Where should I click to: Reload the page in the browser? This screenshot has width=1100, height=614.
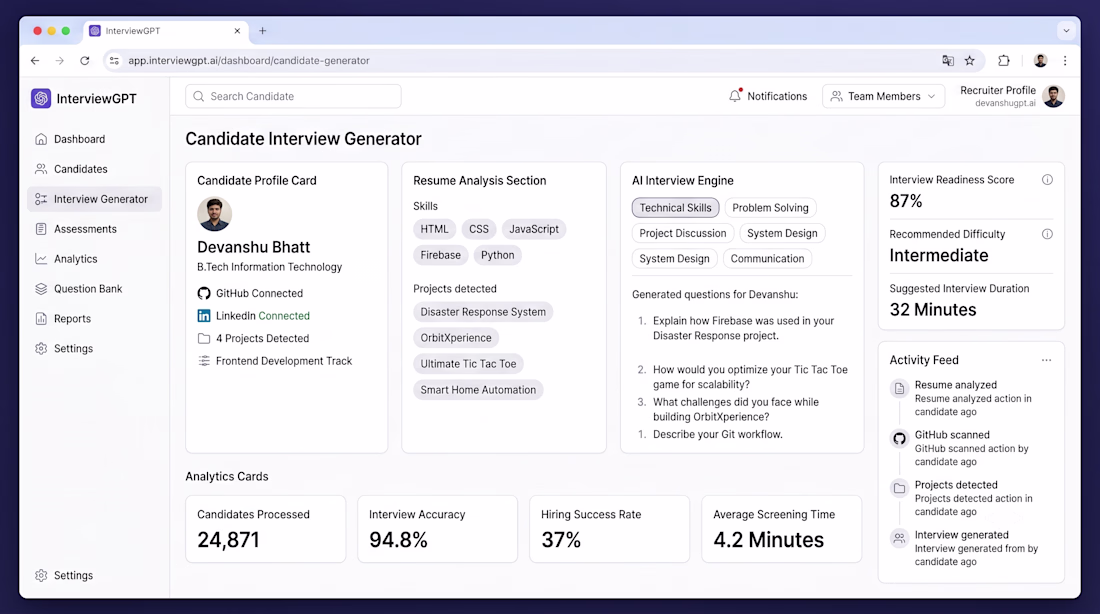[x=85, y=60]
